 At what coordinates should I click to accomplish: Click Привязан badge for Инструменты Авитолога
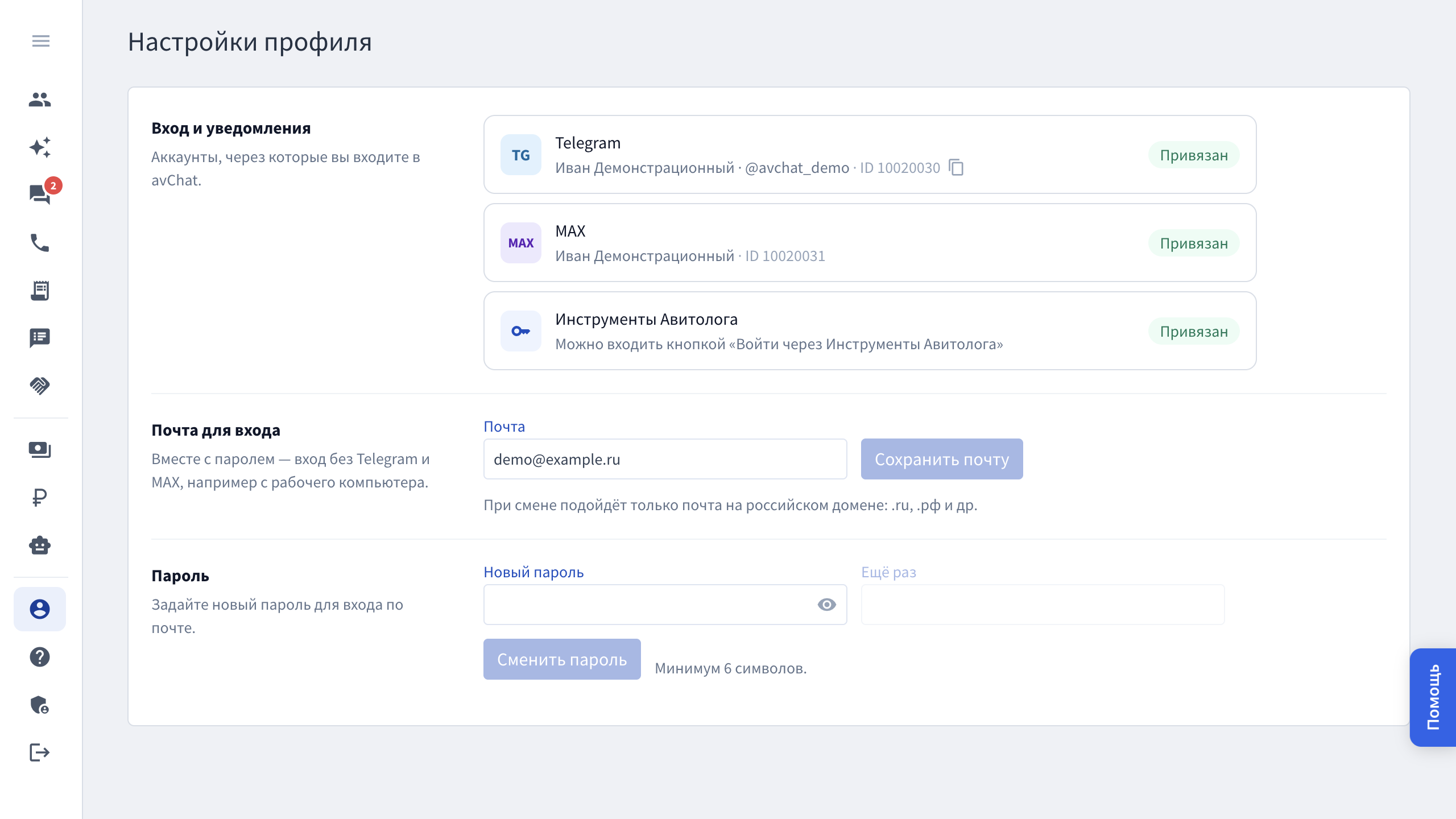coord(1194,332)
